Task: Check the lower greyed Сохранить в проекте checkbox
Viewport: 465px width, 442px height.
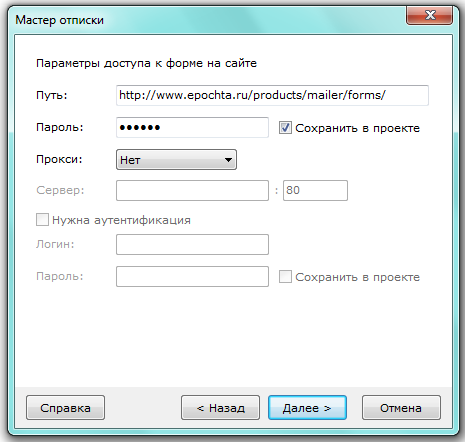Action: (x=285, y=277)
